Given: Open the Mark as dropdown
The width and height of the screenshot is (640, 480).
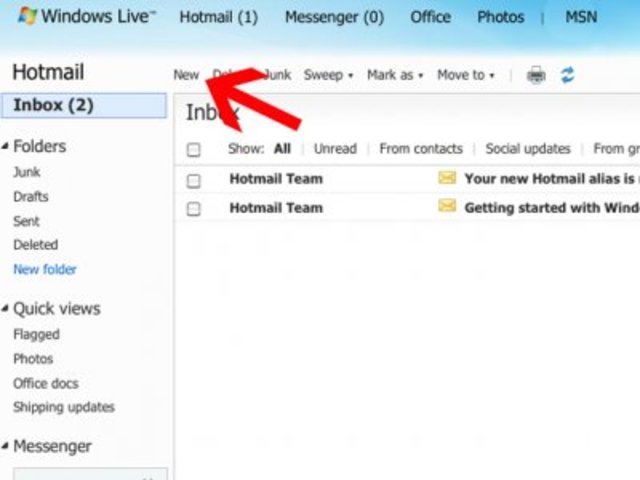Looking at the screenshot, I should [x=395, y=75].
